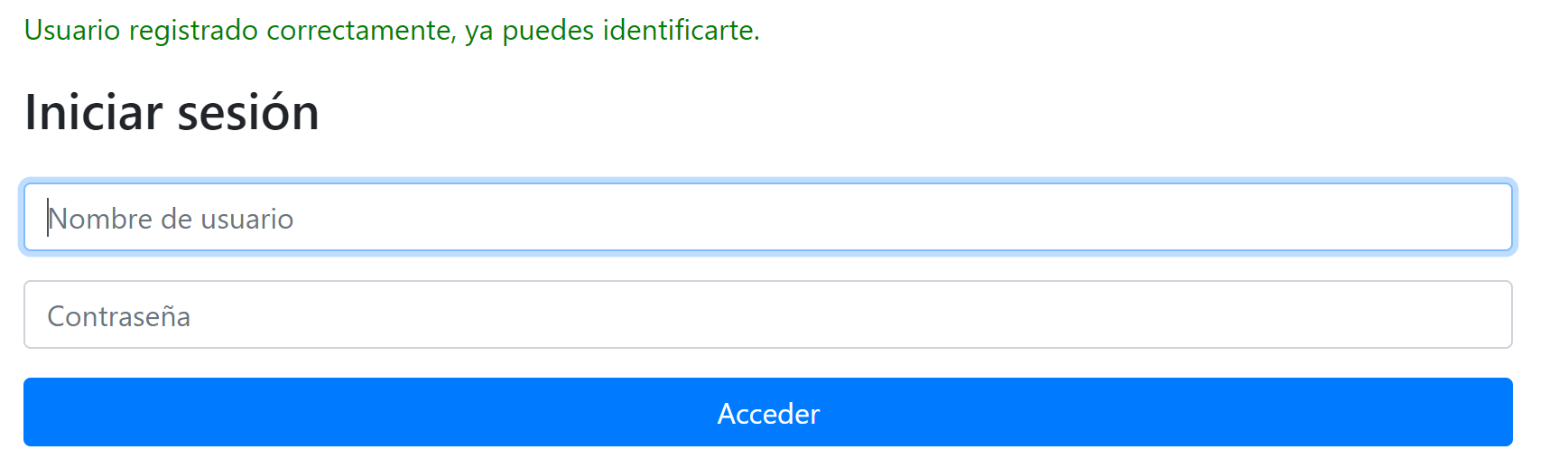Click right edge of the Acceder button

click(x=1496, y=412)
